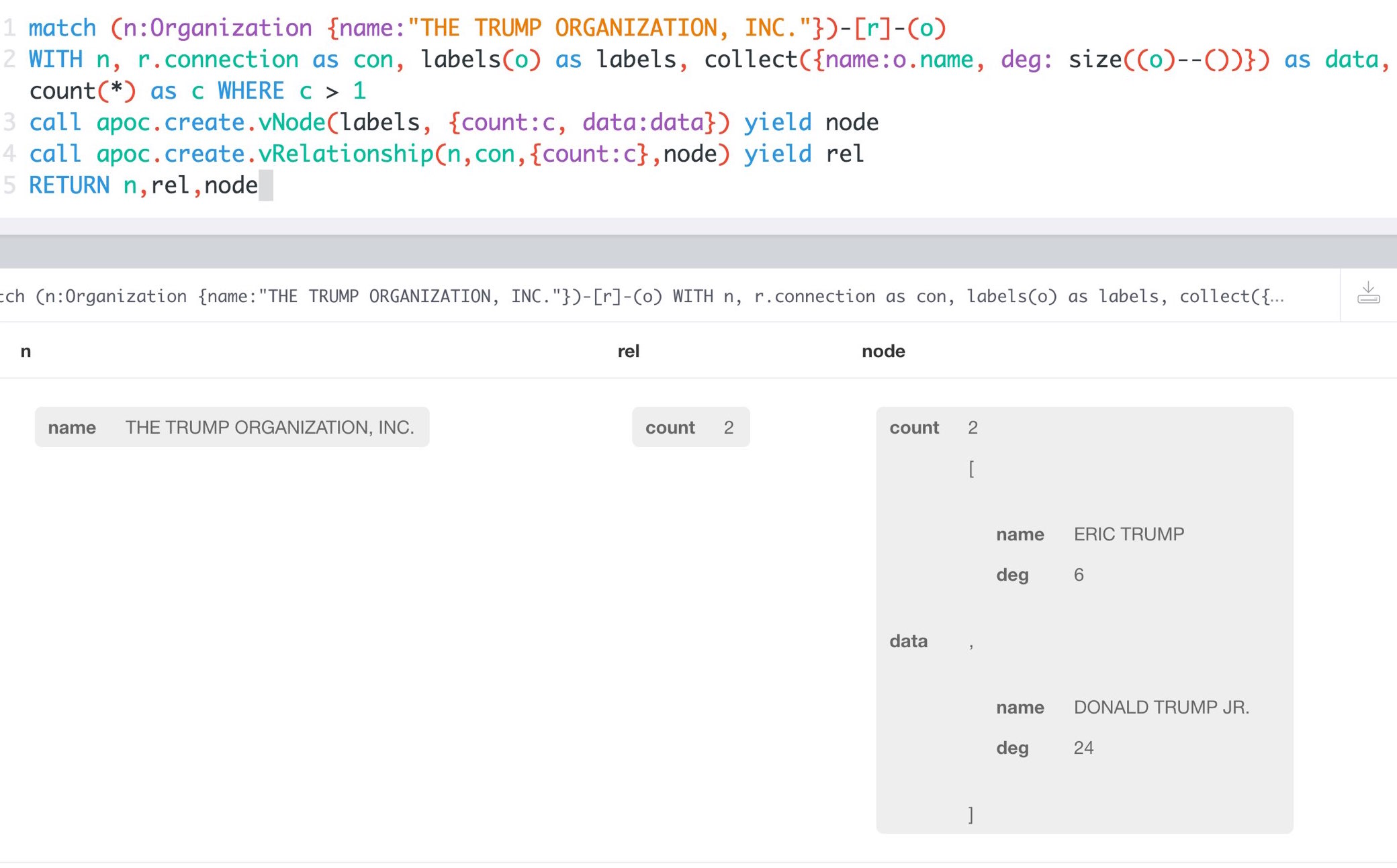Click the 'rel' column header
This screenshot has height=868, width=1397.
tap(628, 351)
